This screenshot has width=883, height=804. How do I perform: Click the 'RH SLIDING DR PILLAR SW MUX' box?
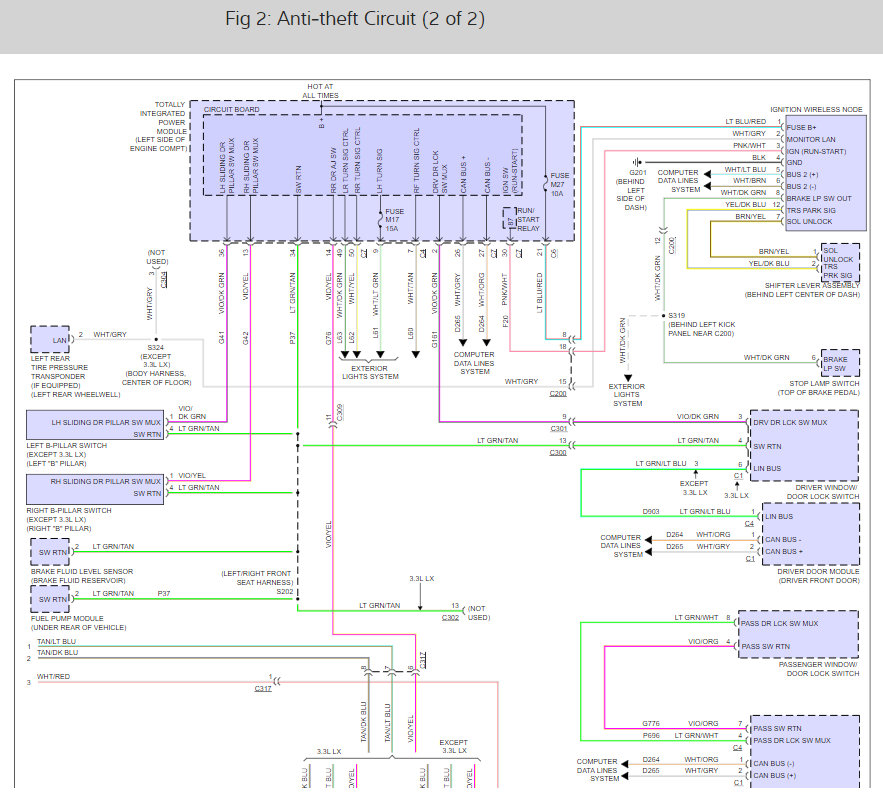click(95, 489)
